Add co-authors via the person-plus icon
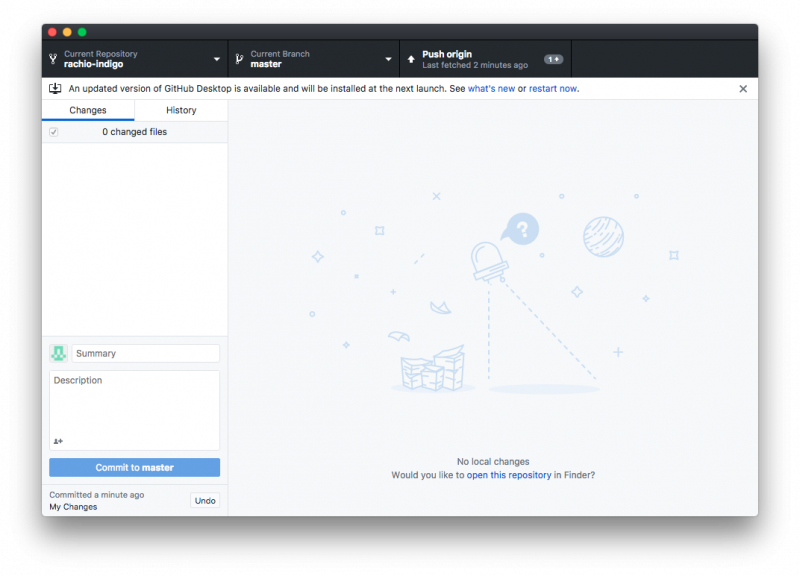 58,441
